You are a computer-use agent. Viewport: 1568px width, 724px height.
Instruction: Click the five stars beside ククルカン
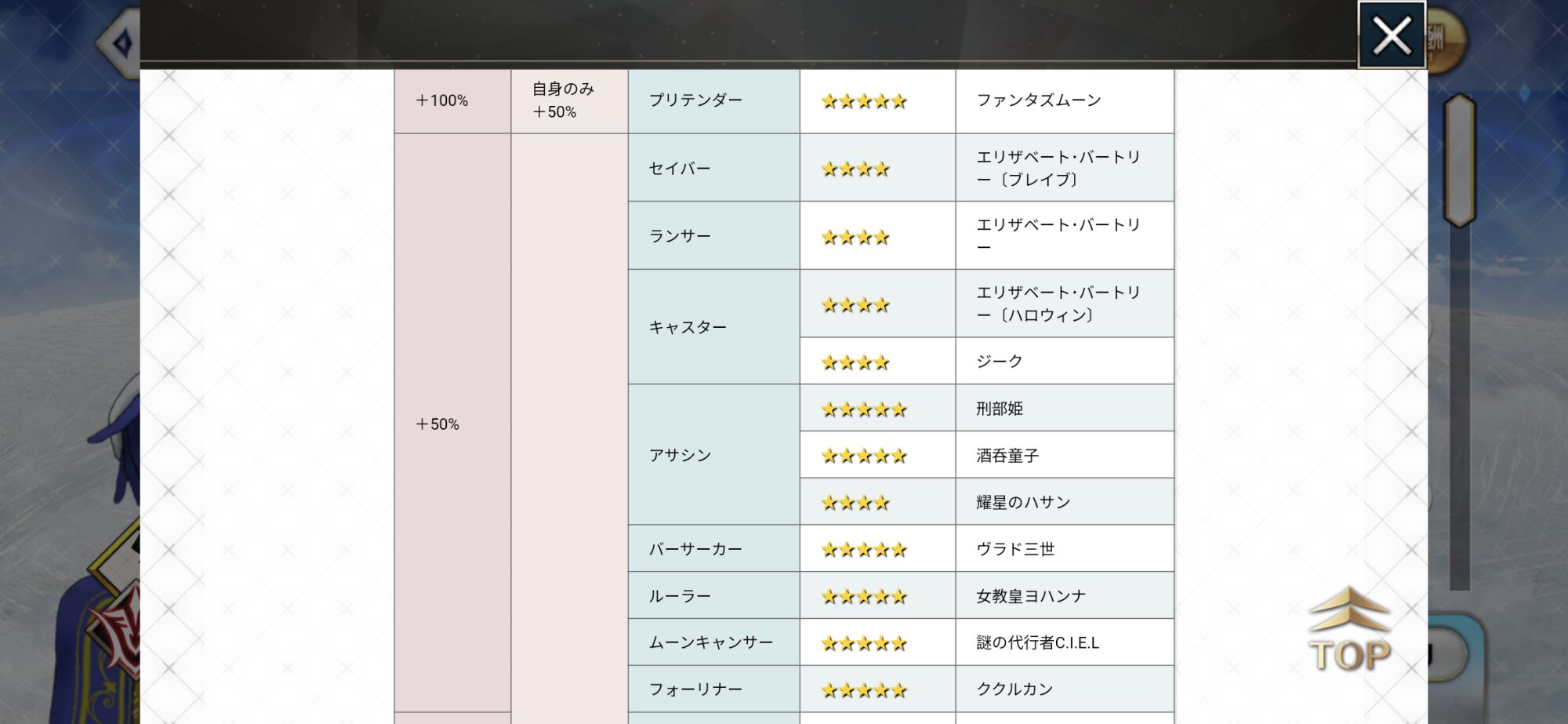[863, 690]
